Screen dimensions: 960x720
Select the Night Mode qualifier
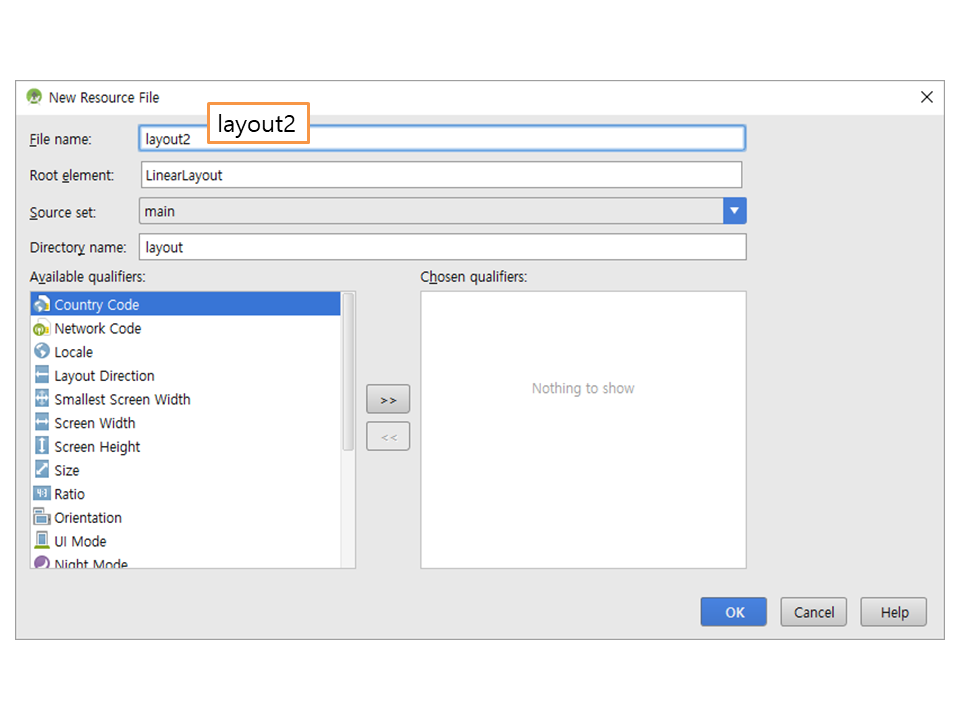90,563
